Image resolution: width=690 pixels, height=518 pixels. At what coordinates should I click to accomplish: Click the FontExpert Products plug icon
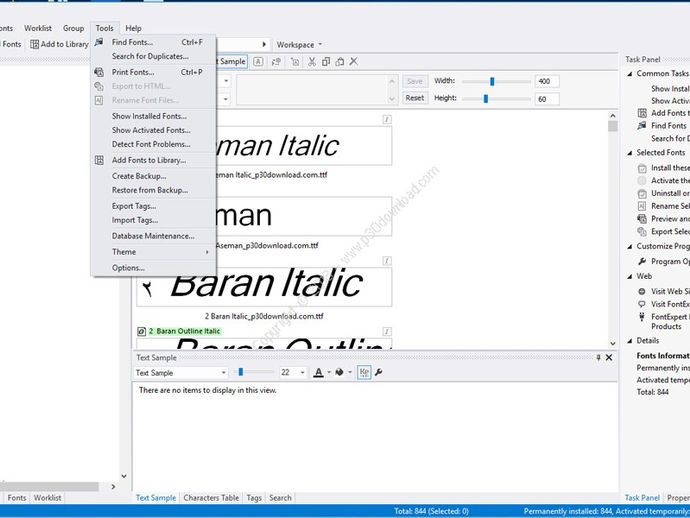coord(642,317)
